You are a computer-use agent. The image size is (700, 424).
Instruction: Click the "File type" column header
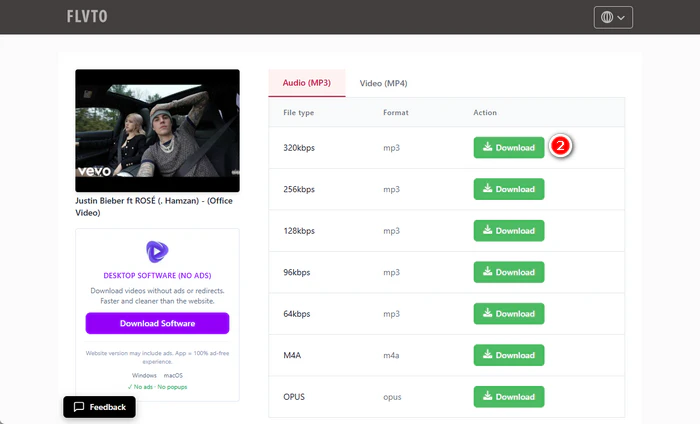299,112
